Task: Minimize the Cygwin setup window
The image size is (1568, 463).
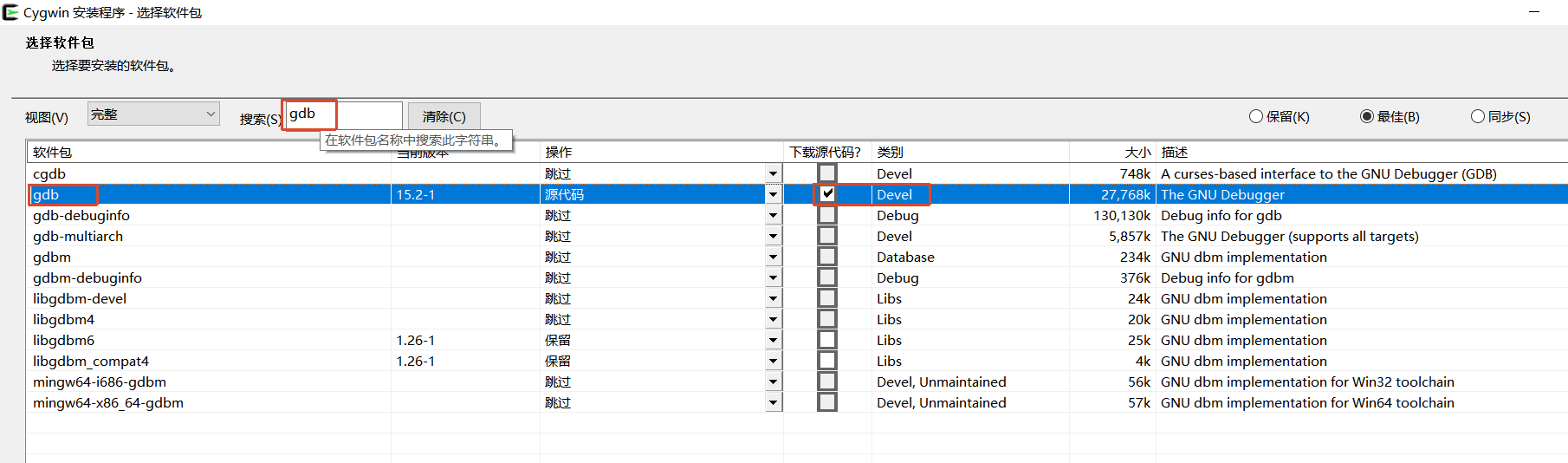Action: click(x=1534, y=12)
